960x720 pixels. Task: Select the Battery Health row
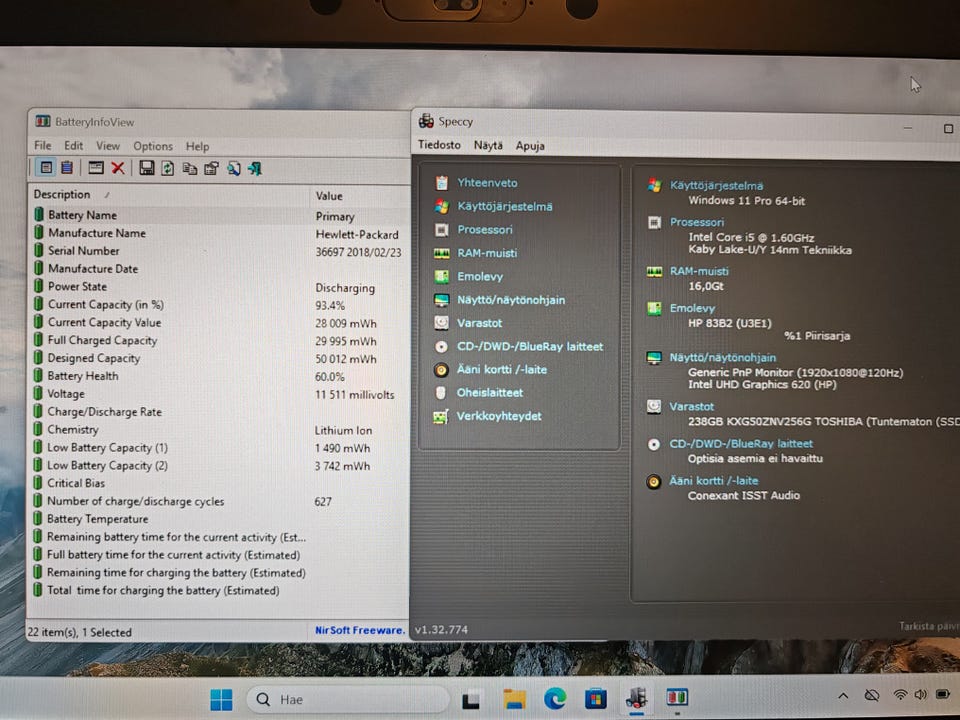click(220, 376)
